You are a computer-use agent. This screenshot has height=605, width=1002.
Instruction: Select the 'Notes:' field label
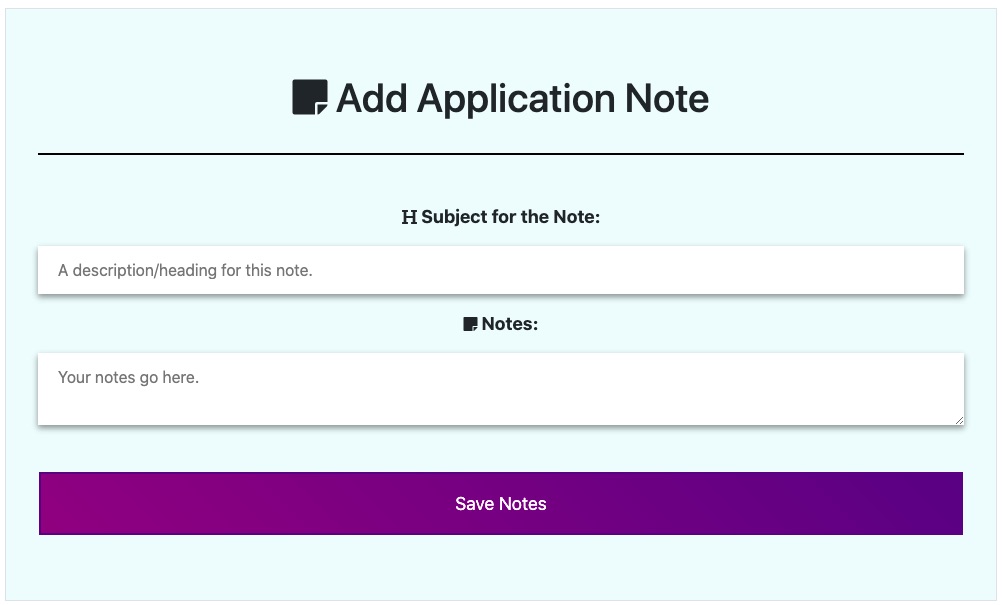[510, 324]
